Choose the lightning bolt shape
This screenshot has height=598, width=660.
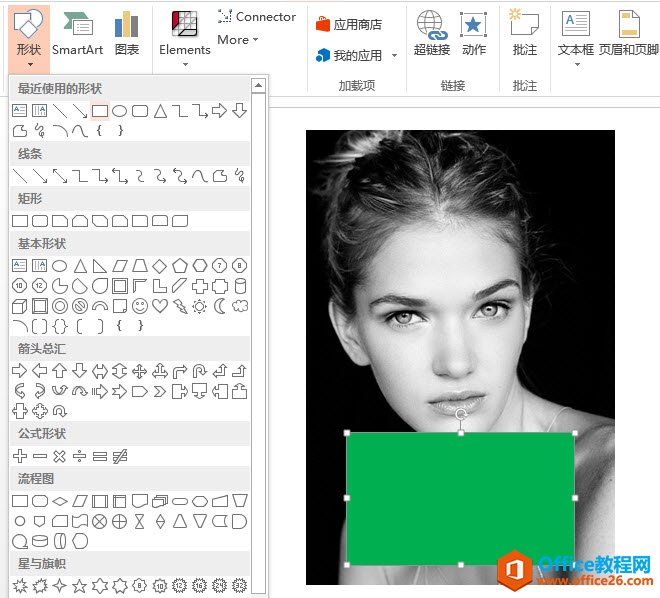pyautogui.click(x=179, y=306)
